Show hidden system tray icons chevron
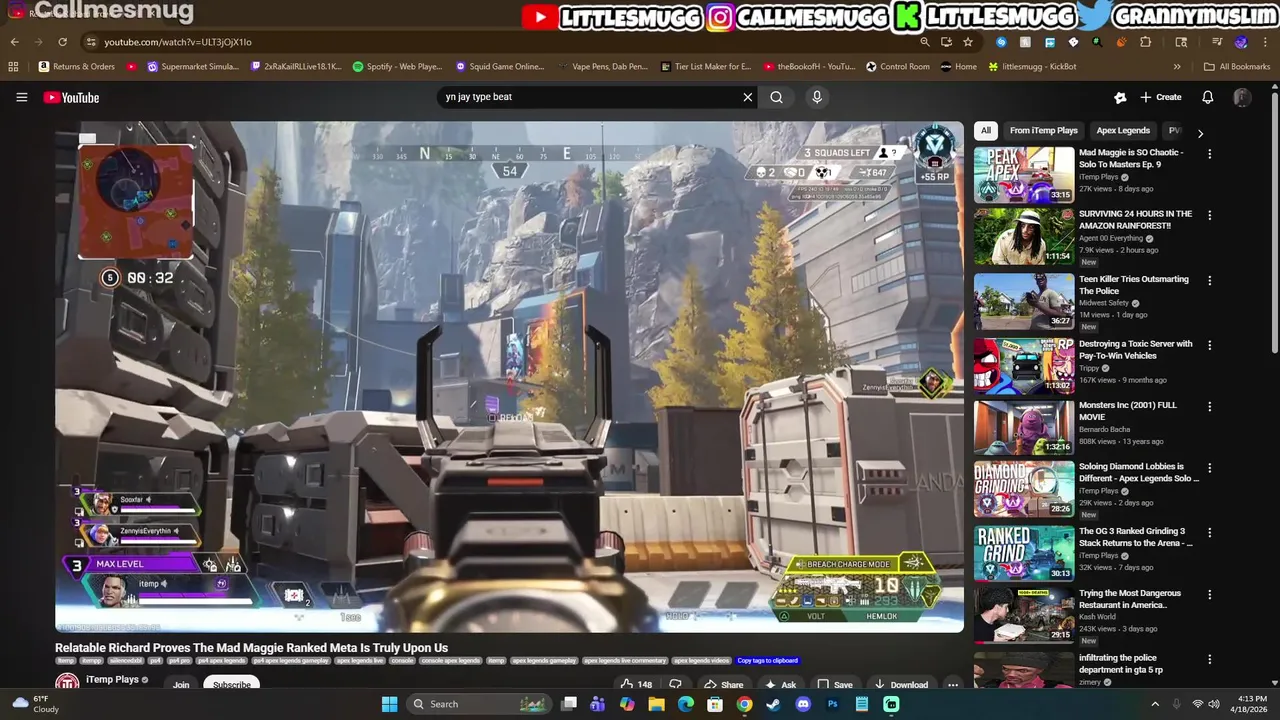 [x=1155, y=704]
